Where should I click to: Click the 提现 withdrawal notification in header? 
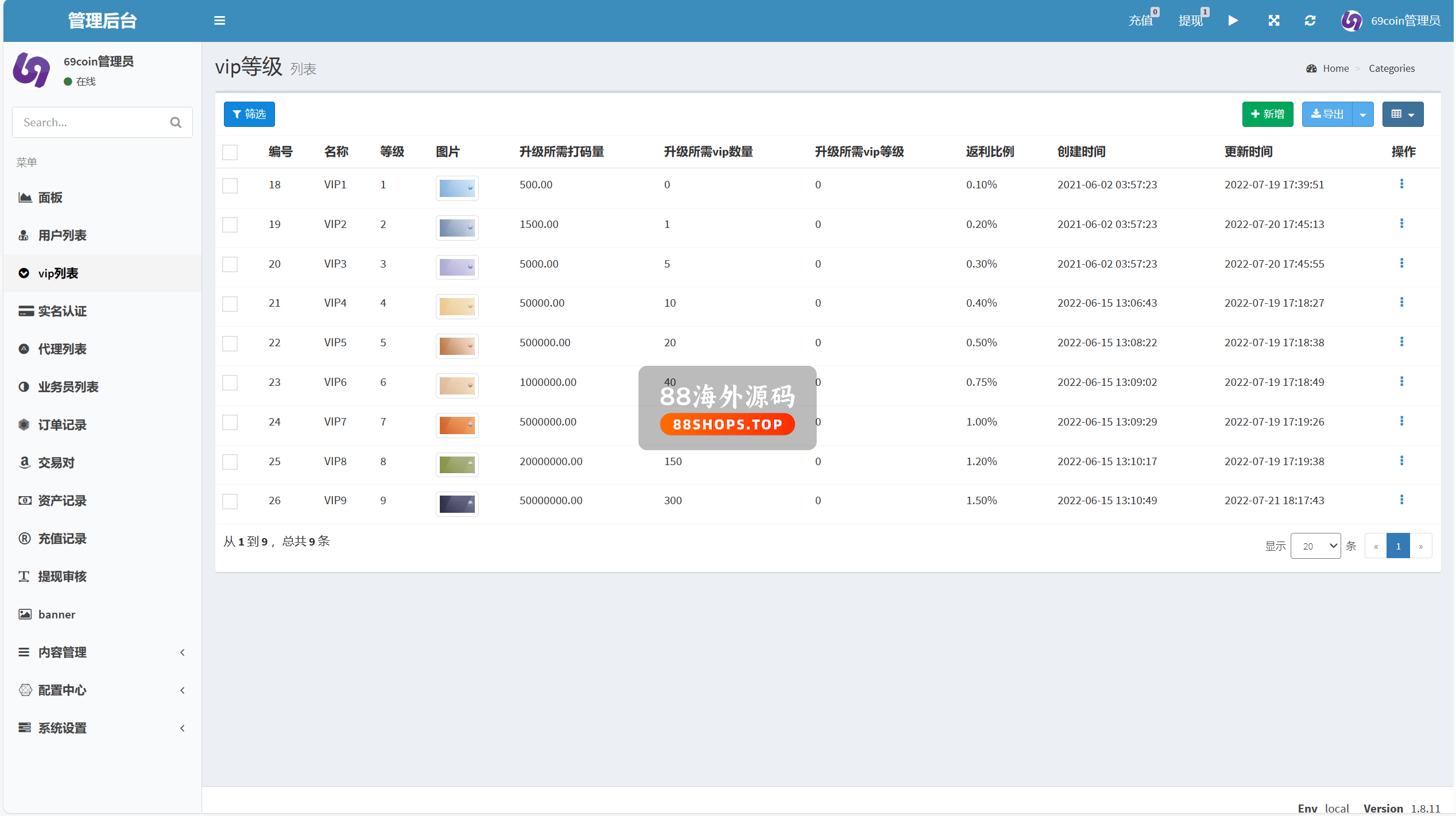pos(1192,21)
